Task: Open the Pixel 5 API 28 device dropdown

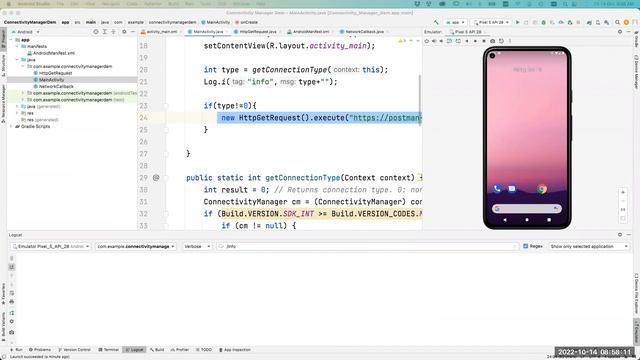Action: pos(491,22)
